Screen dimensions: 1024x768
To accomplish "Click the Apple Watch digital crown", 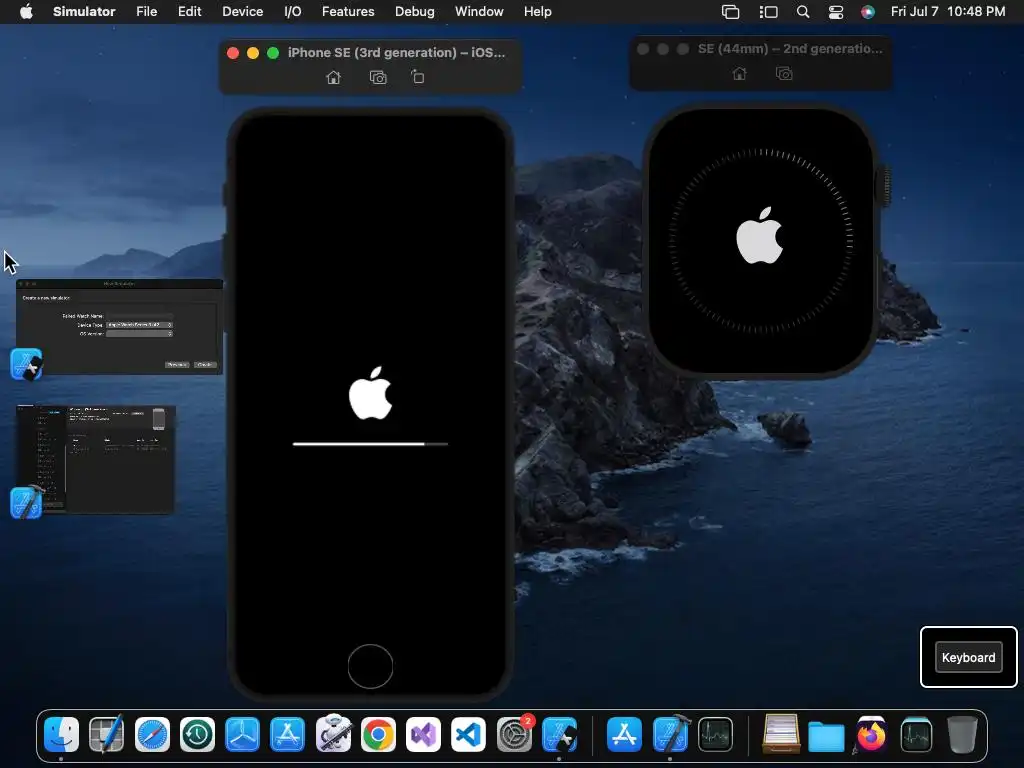I will coord(886,187).
